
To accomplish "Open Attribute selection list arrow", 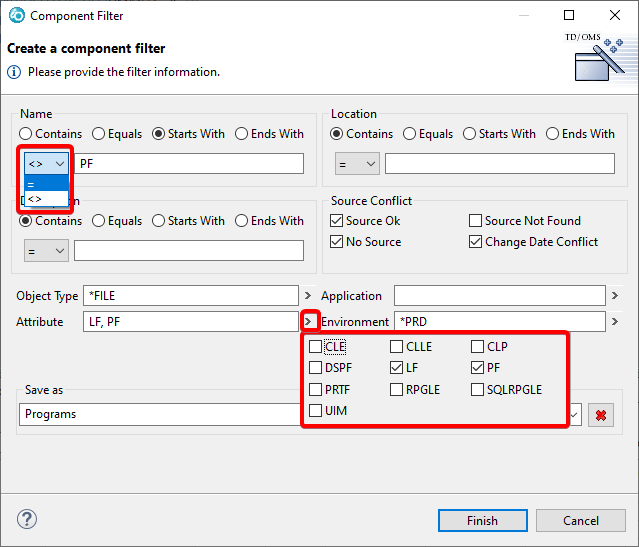I will pos(308,322).
